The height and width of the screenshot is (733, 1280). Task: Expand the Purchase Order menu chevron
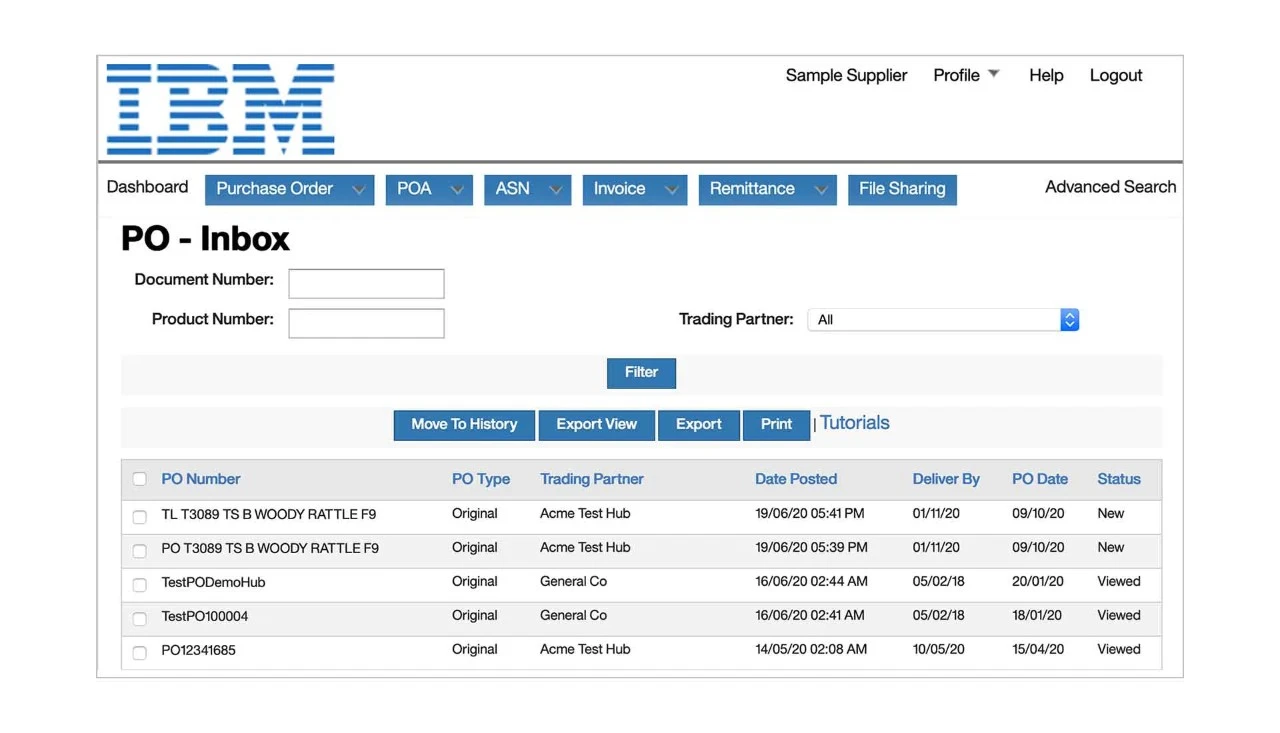[x=358, y=190]
